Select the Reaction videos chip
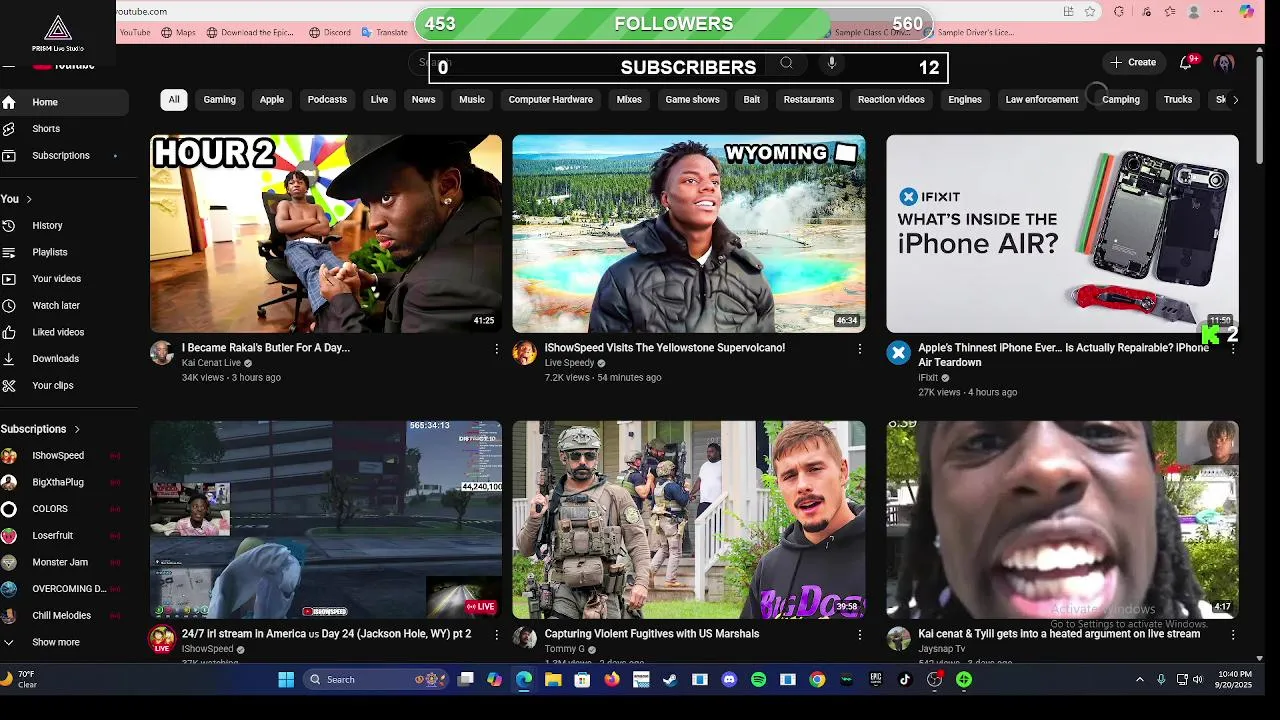 tap(891, 100)
